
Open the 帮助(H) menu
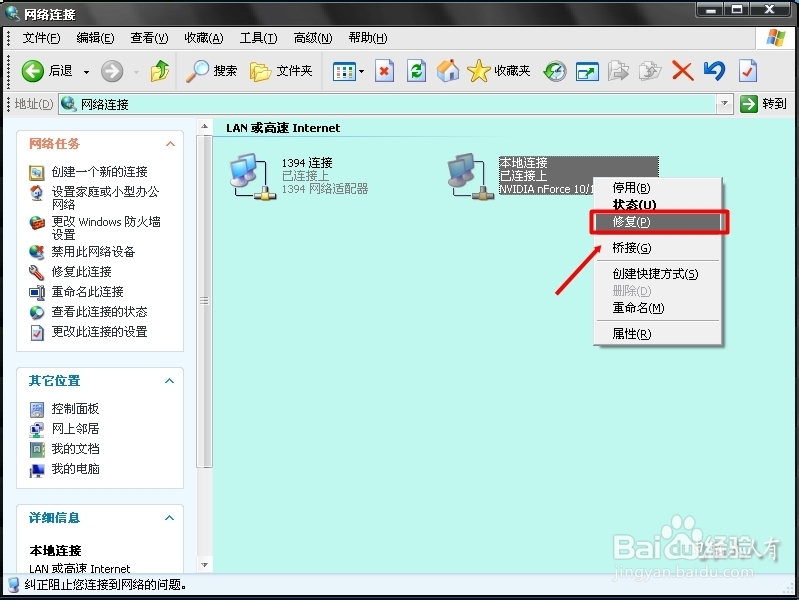[x=368, y=38]
